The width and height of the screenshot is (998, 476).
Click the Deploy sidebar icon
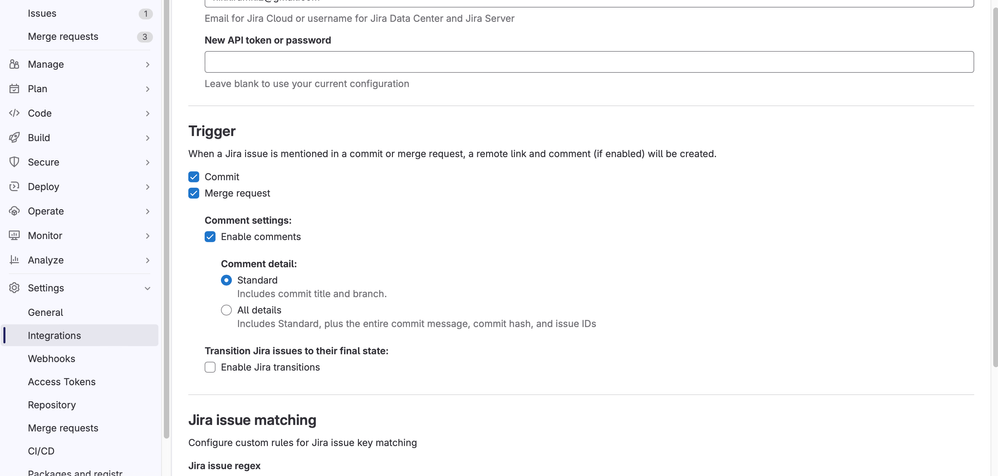[x=14, y=187]
